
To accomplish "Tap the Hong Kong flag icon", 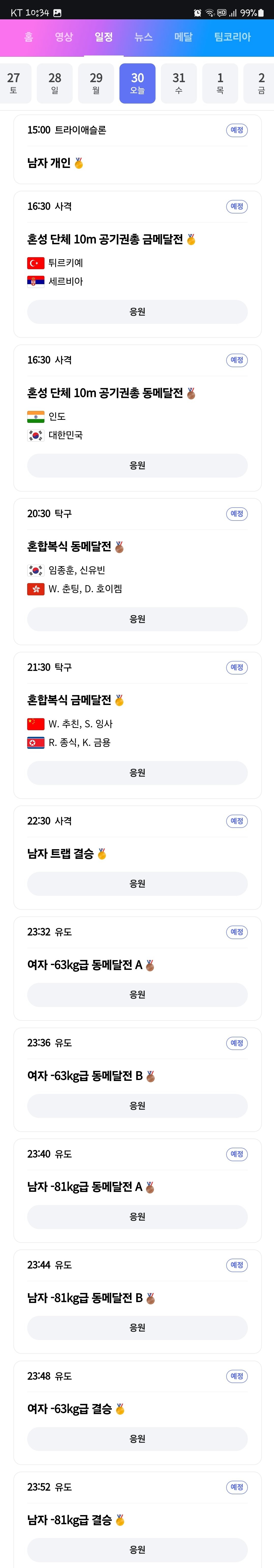I will click(x=36, y=589).
